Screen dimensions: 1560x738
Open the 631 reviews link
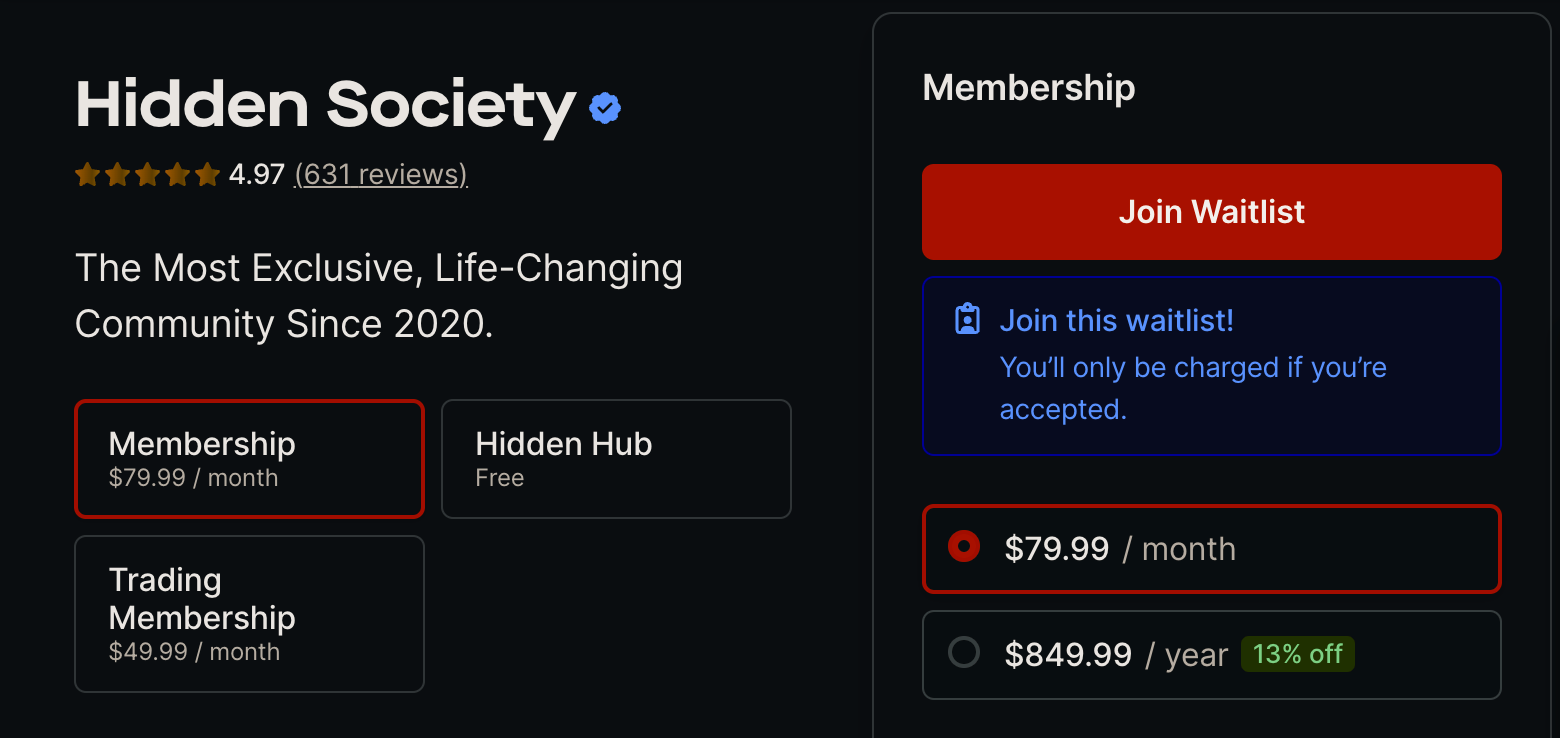coord(380,174)
